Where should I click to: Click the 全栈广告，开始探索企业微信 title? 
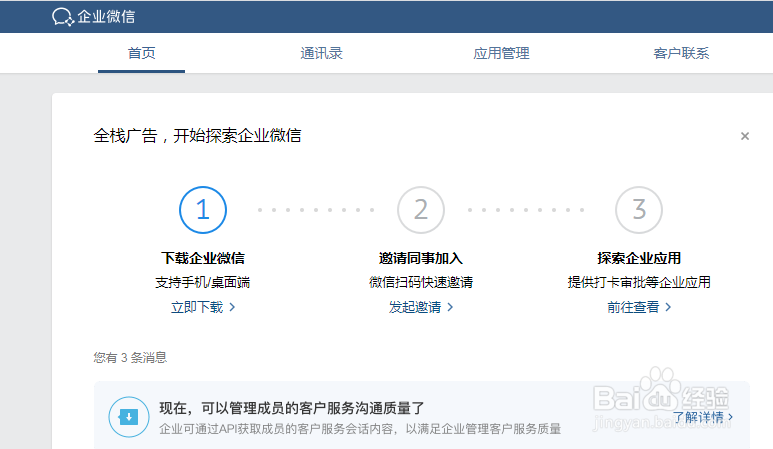[197, 136]
